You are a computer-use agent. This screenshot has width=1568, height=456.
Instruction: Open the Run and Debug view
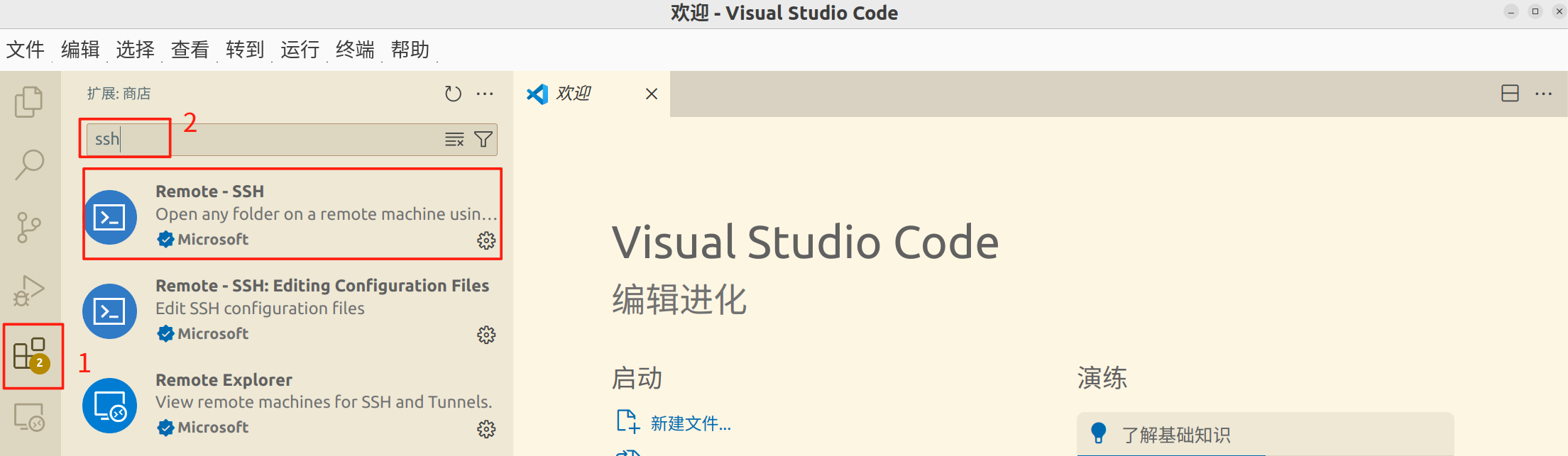coord(29,290)
